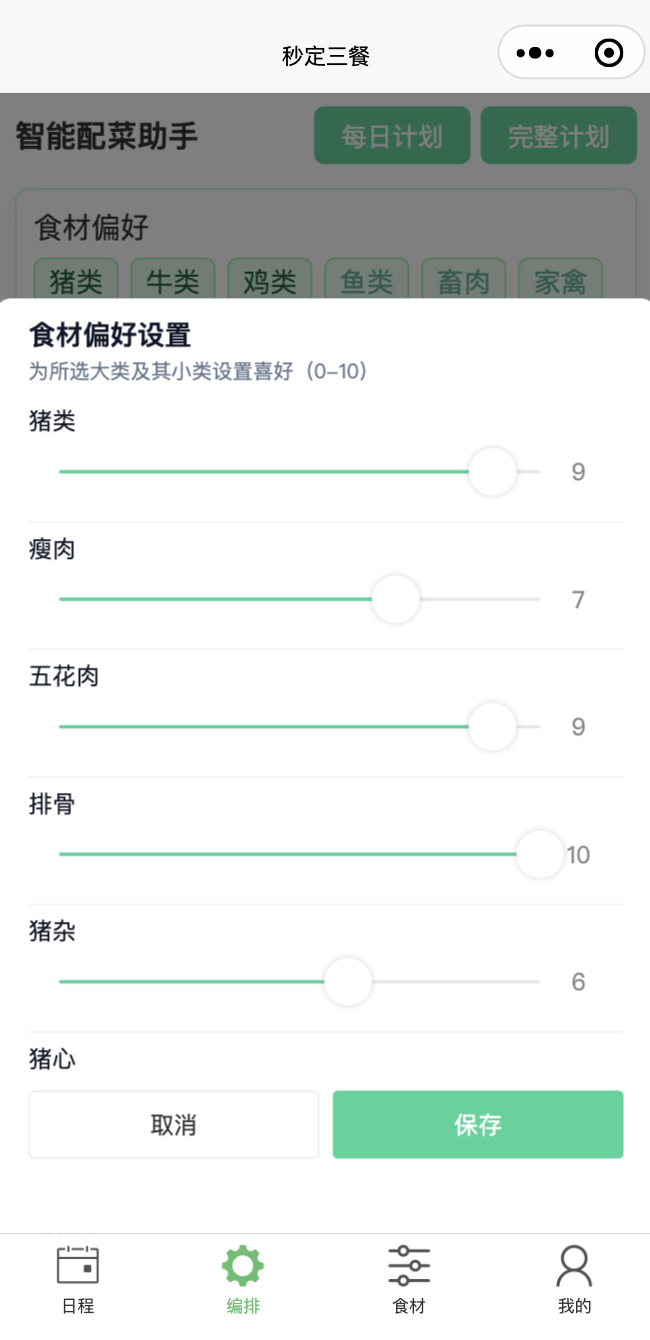The height and width of the screenshot is (1340, 650).
Task: Tap the 猪杂 preference slider
Action: [347, 981]
